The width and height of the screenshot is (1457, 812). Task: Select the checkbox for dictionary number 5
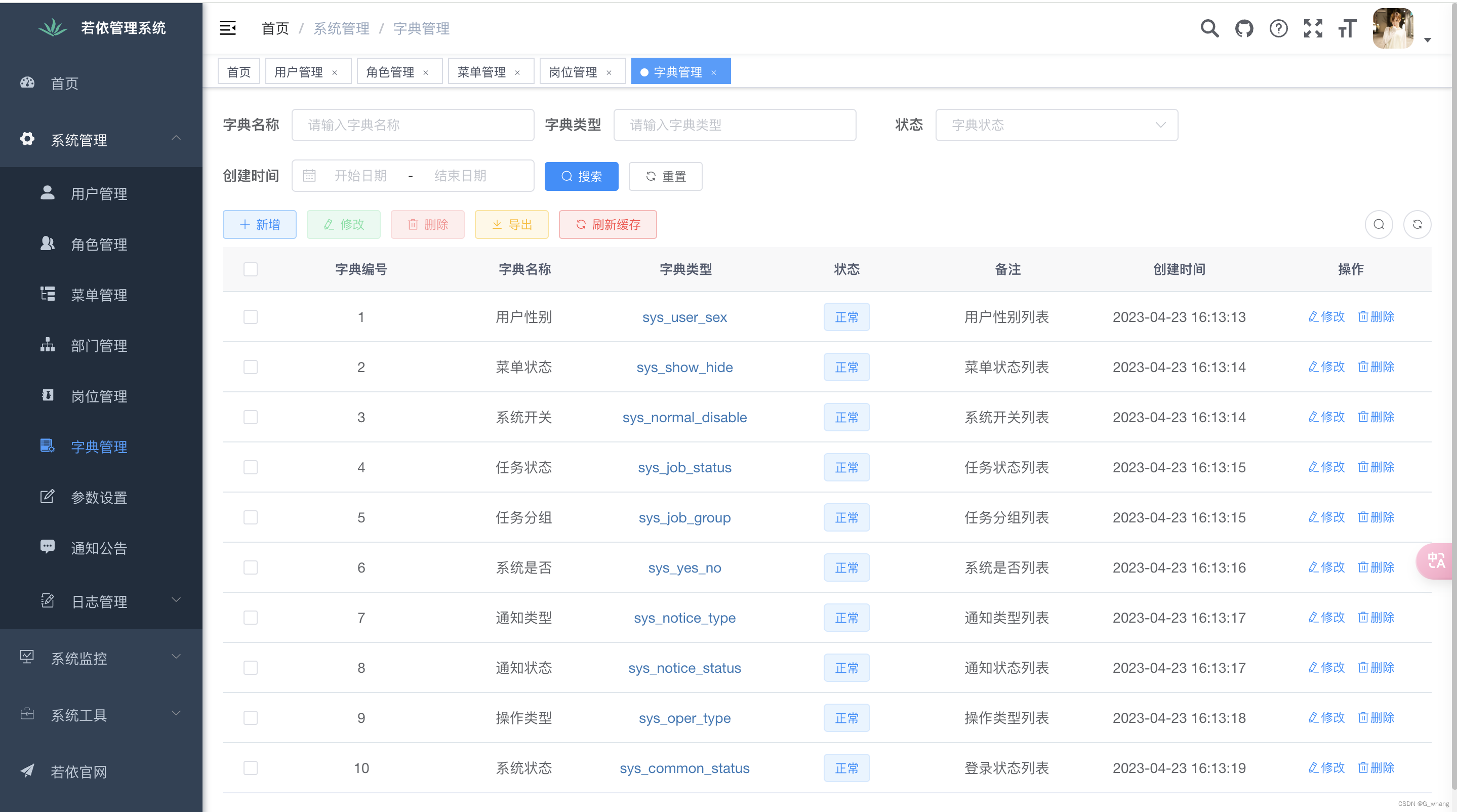(x=251, y=517)
